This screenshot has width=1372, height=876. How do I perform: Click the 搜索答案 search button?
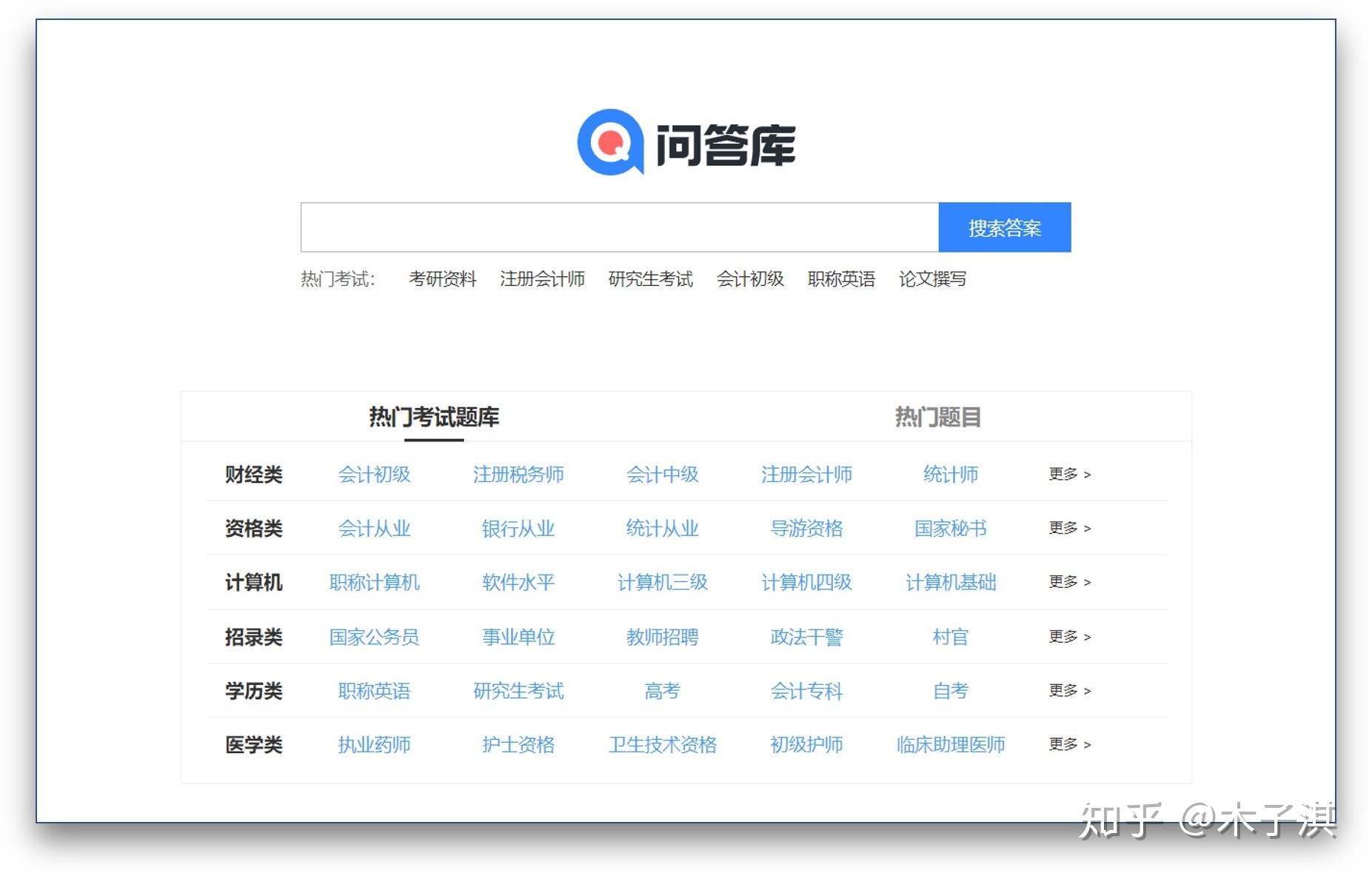(x=1004, y=227)
